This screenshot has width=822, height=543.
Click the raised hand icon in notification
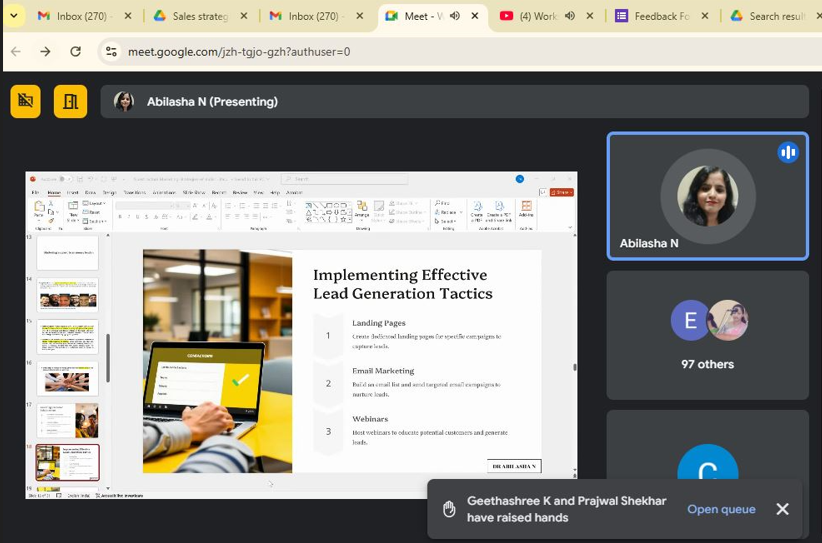click(x=449, y=509)
